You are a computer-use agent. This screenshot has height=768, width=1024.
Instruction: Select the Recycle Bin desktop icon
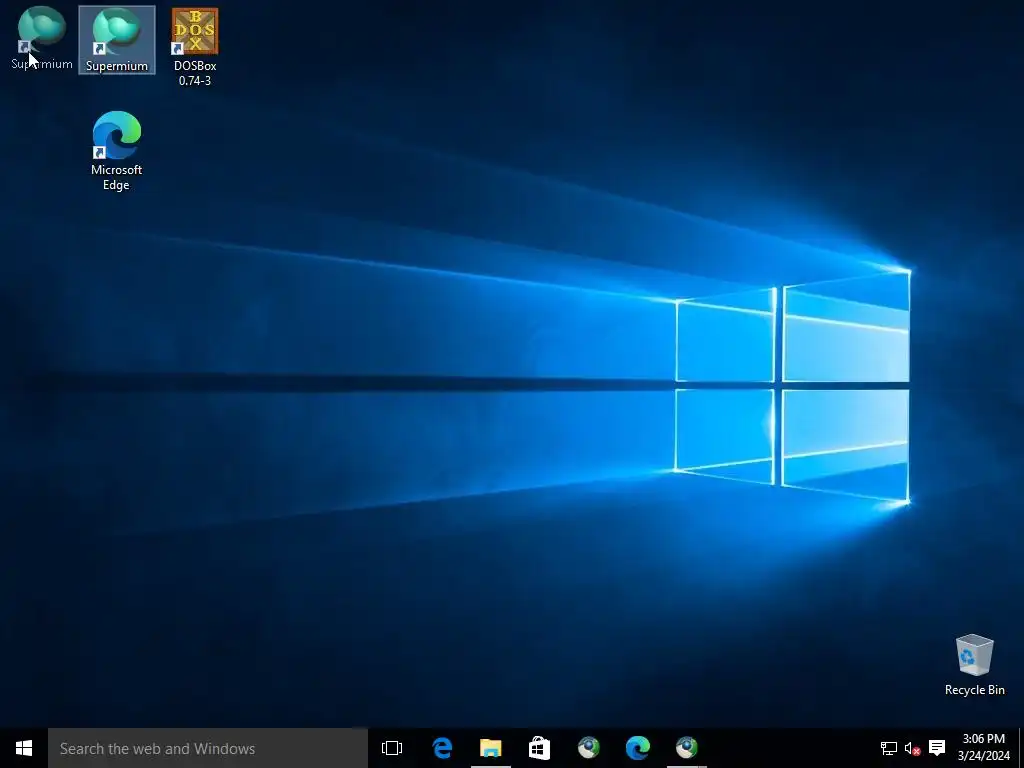click(974, 665)
